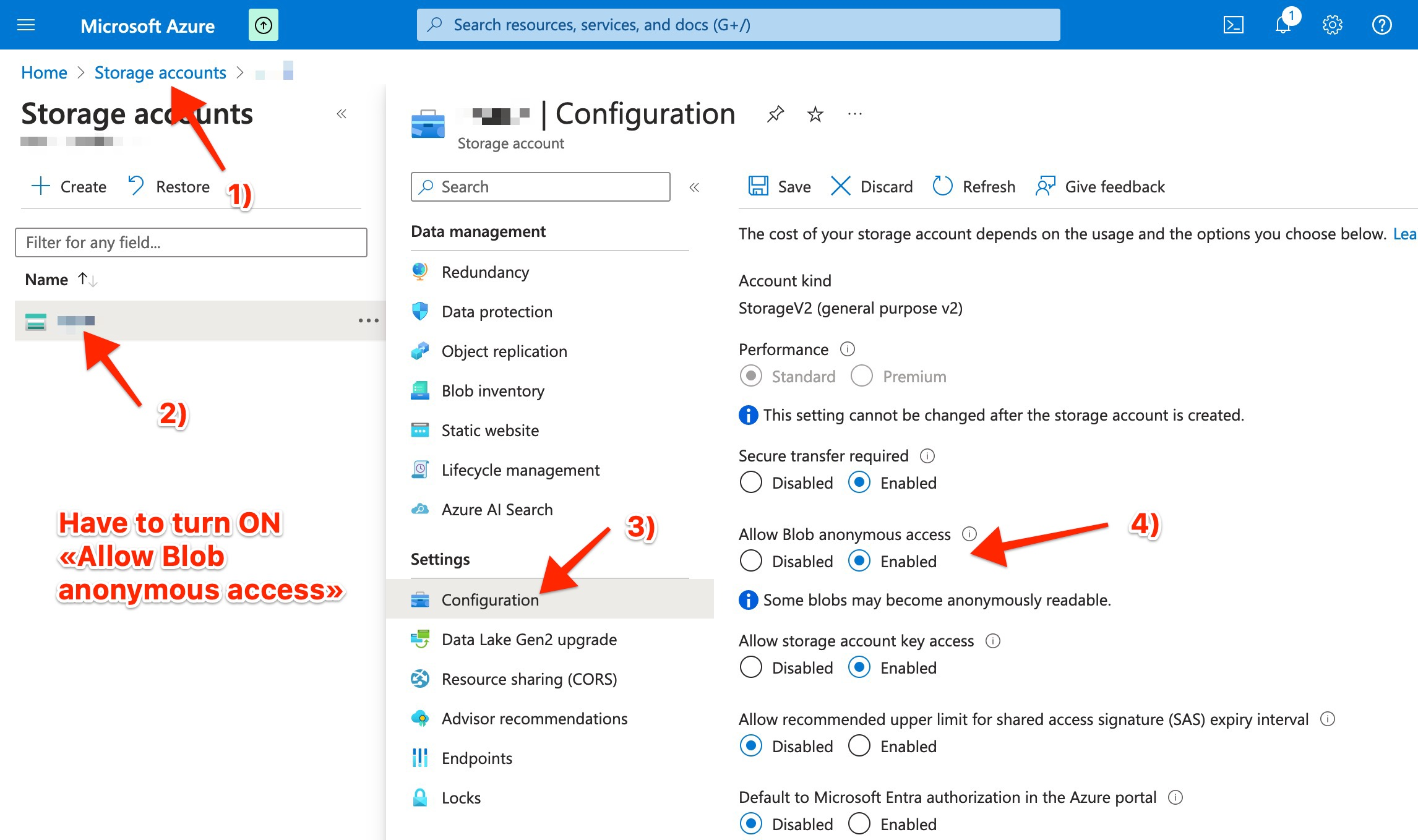Screen dimensions: 1418x840
Task: Open the portal hamburger menu
Action: [26, 25]
